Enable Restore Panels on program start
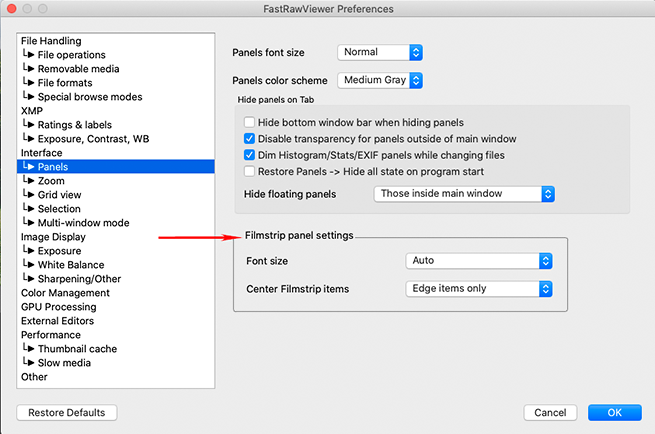Screen dimensions: 655x434 point(250,172)
